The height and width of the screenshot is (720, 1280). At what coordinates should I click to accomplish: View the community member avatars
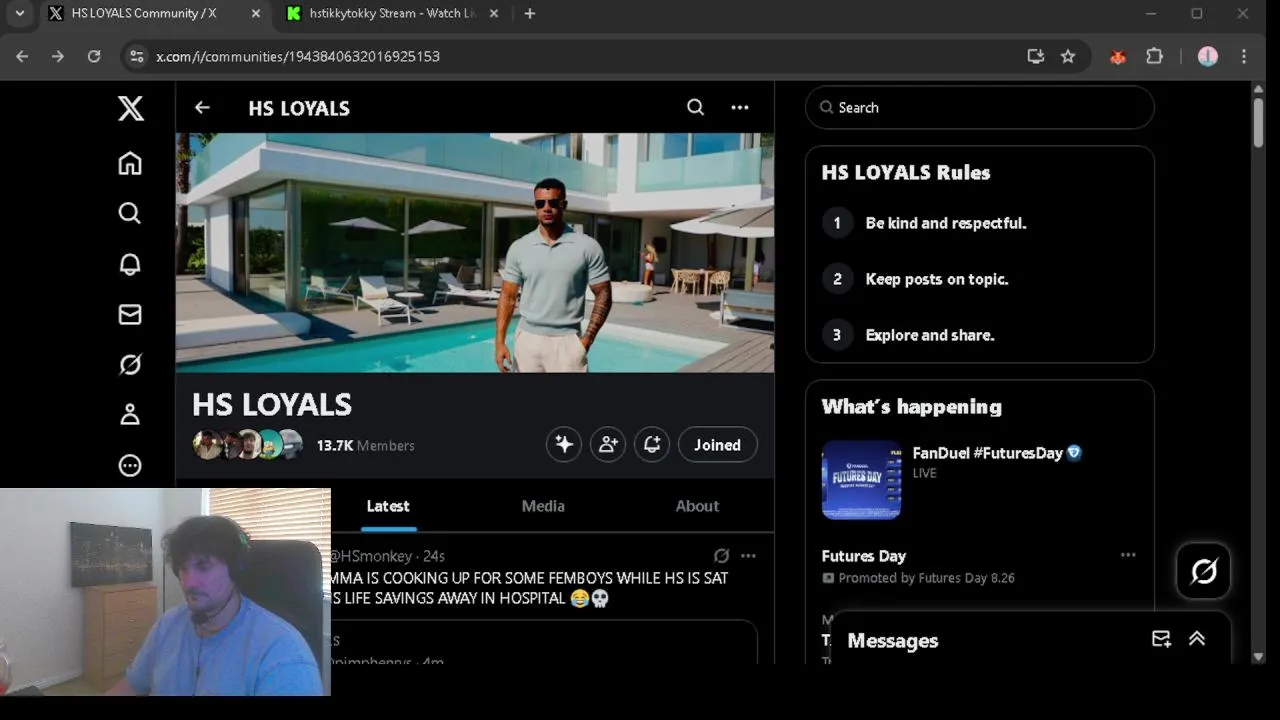[247, 445]
